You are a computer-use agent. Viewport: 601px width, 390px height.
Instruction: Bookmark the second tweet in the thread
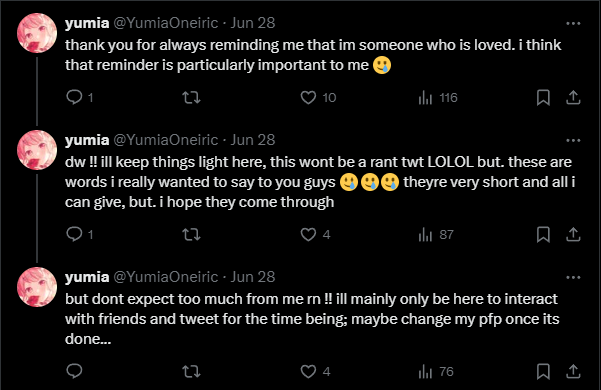[543, 234]
